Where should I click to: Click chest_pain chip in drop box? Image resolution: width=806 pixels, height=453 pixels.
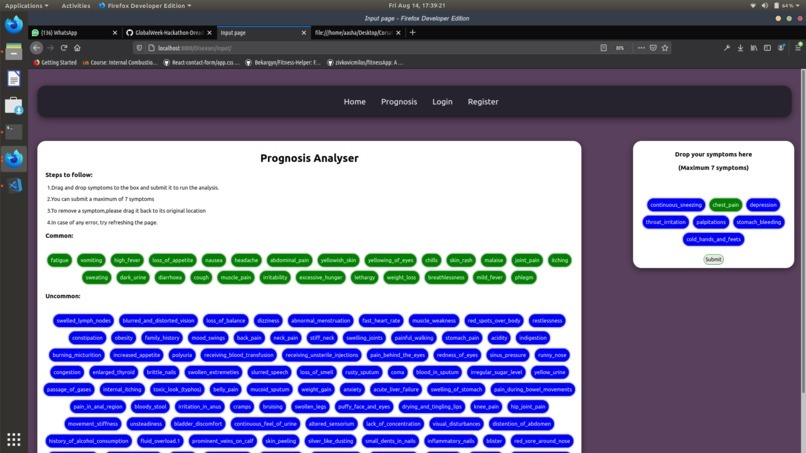tap(725, 205)
